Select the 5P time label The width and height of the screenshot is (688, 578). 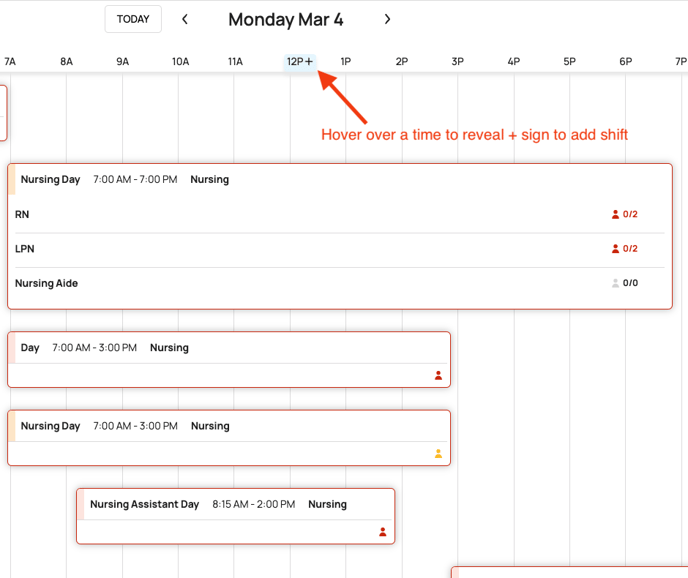tap(570, 61)
